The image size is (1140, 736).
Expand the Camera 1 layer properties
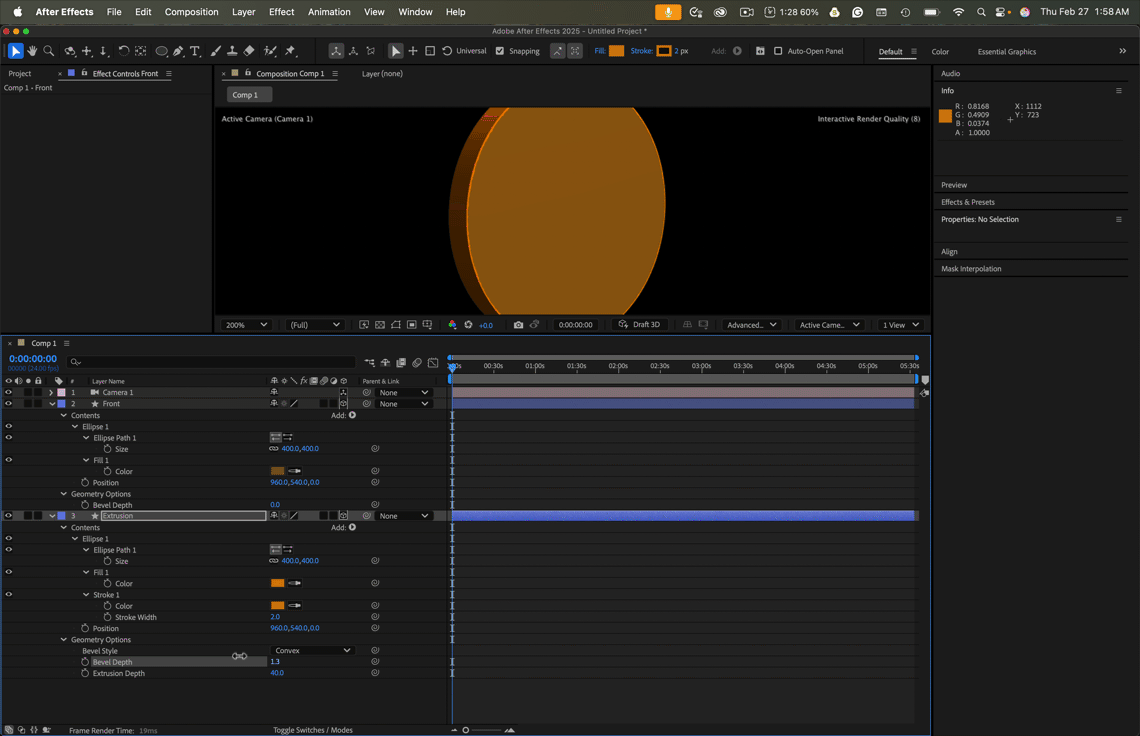[x=51, y=392]
